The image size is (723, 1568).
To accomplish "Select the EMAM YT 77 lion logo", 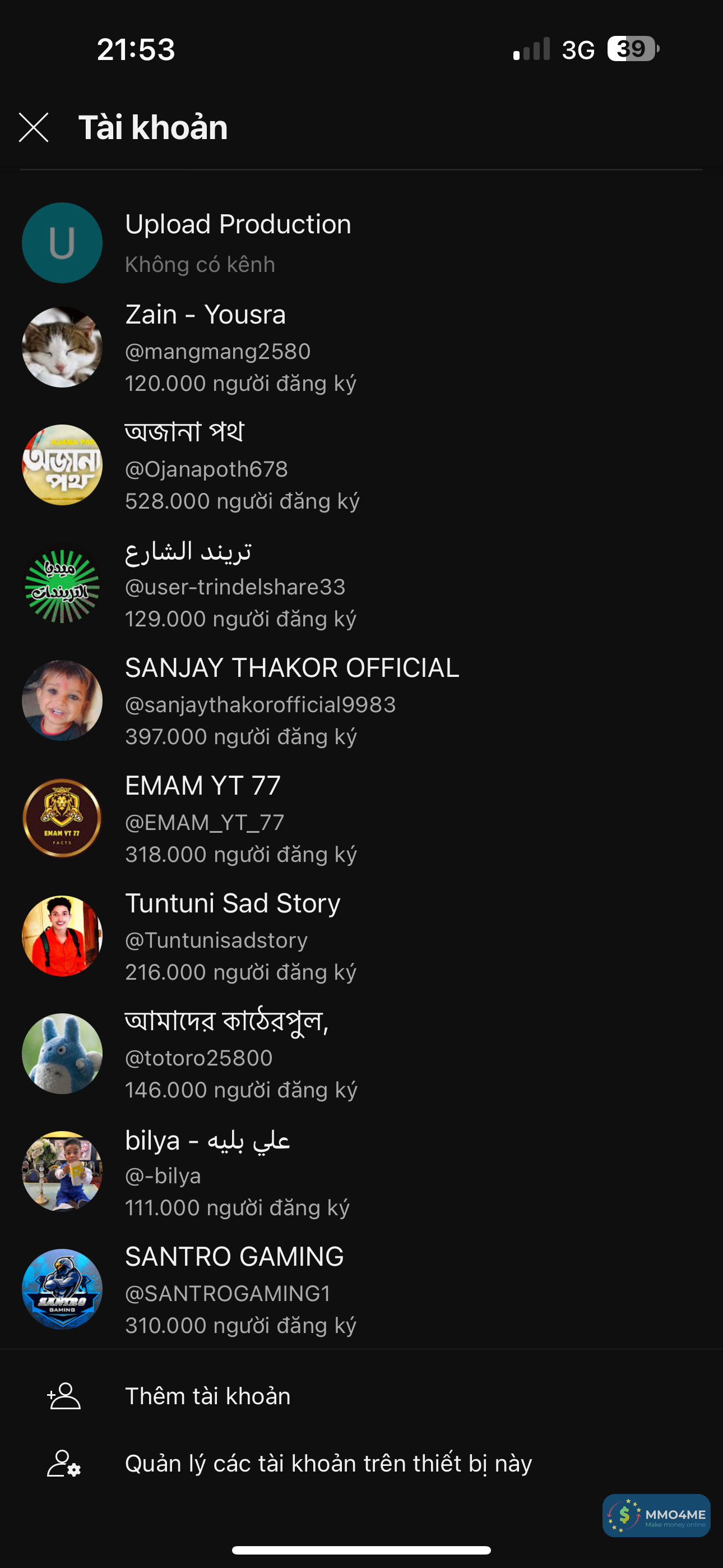I will pos(62,818).
